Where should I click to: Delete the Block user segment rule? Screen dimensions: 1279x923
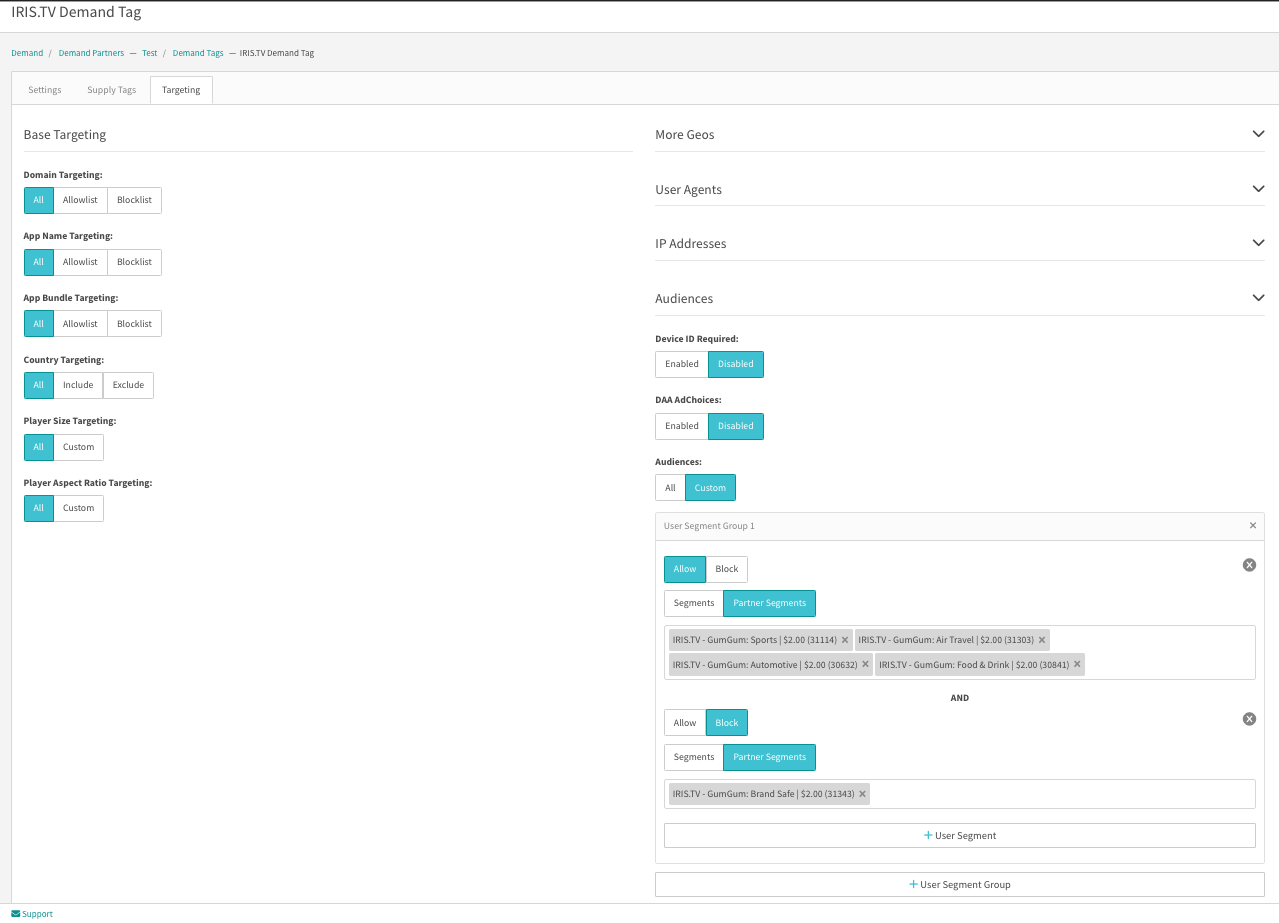click(x=1249, y=719)
